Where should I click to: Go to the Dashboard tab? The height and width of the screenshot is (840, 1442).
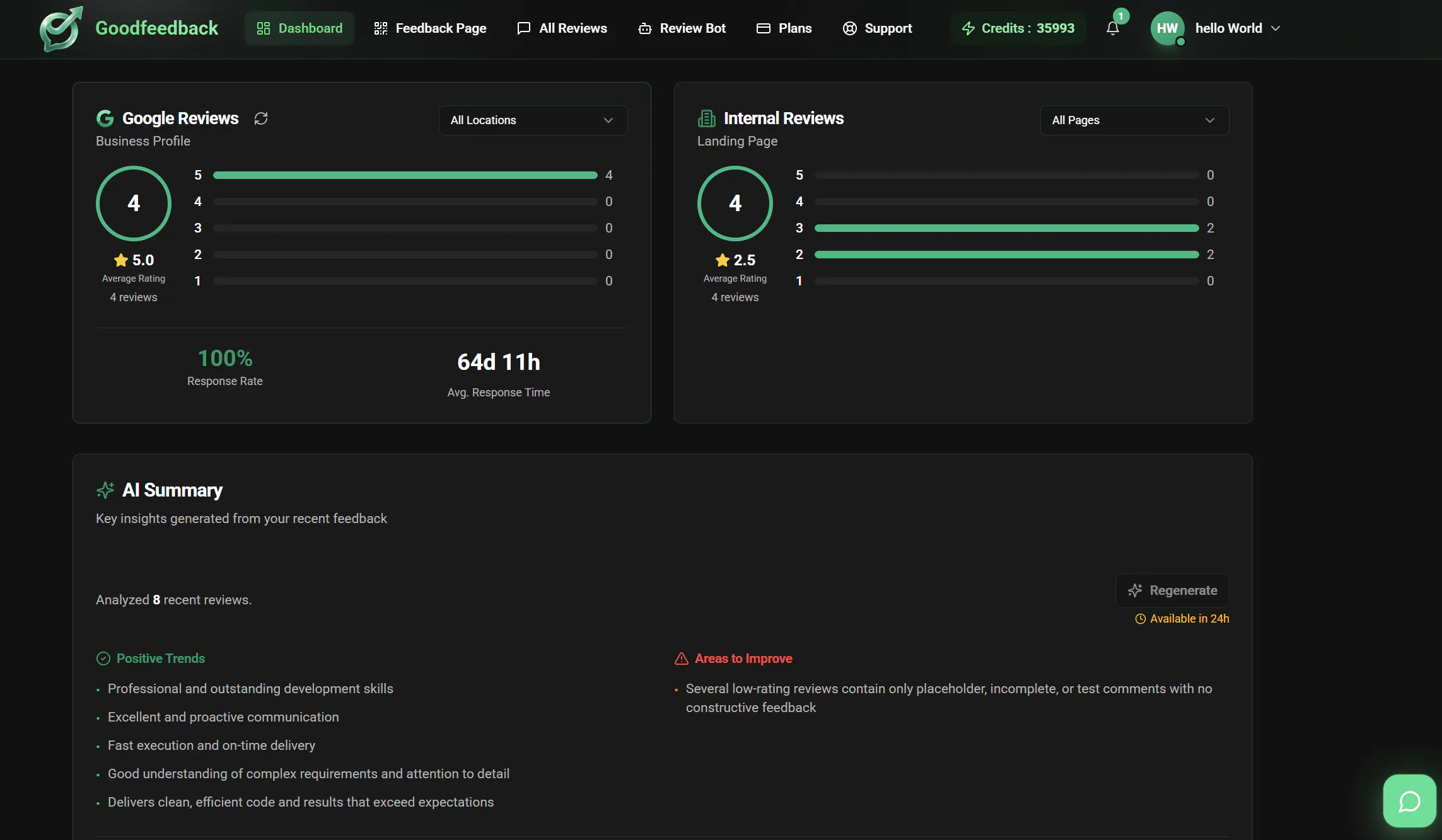(299, 28)
